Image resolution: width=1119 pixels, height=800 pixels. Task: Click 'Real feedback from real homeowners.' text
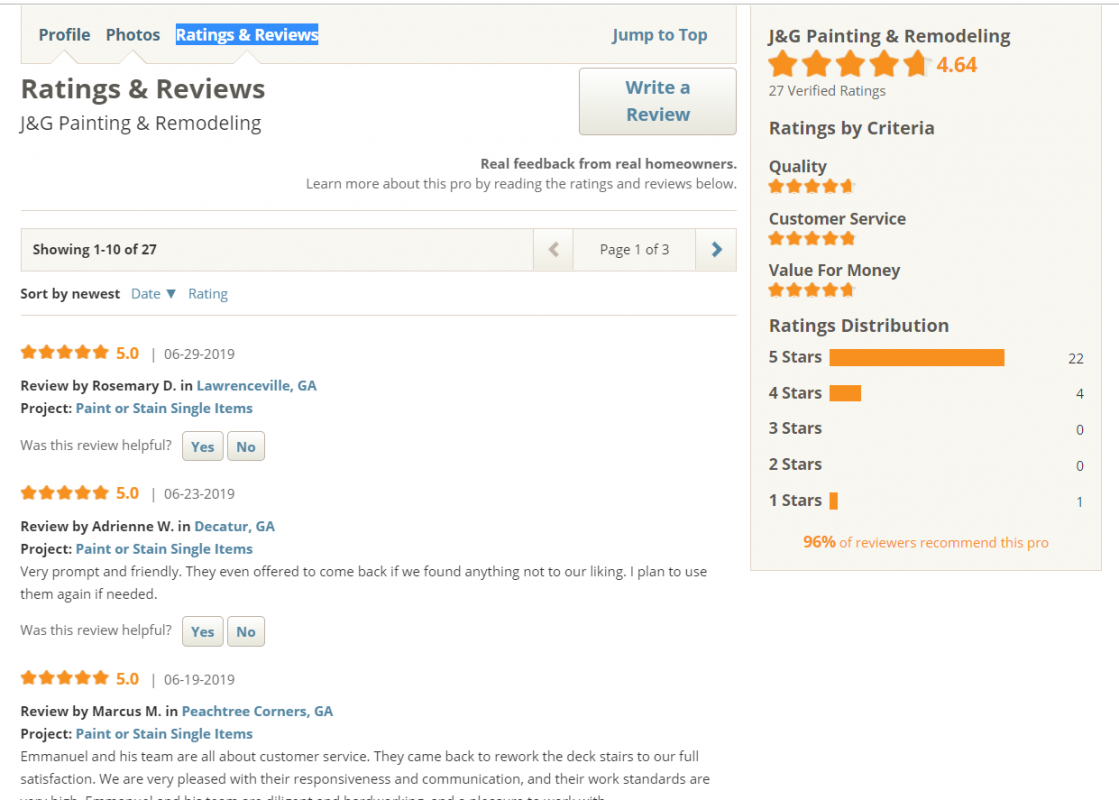point(608,164)
